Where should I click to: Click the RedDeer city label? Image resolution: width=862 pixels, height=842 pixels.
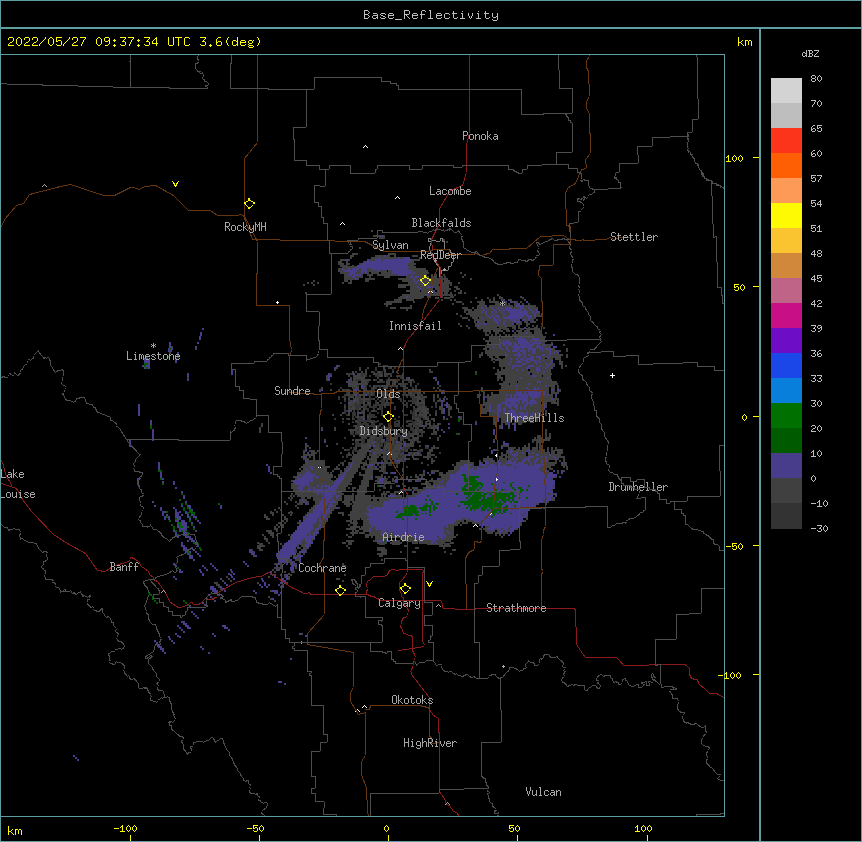440,255
